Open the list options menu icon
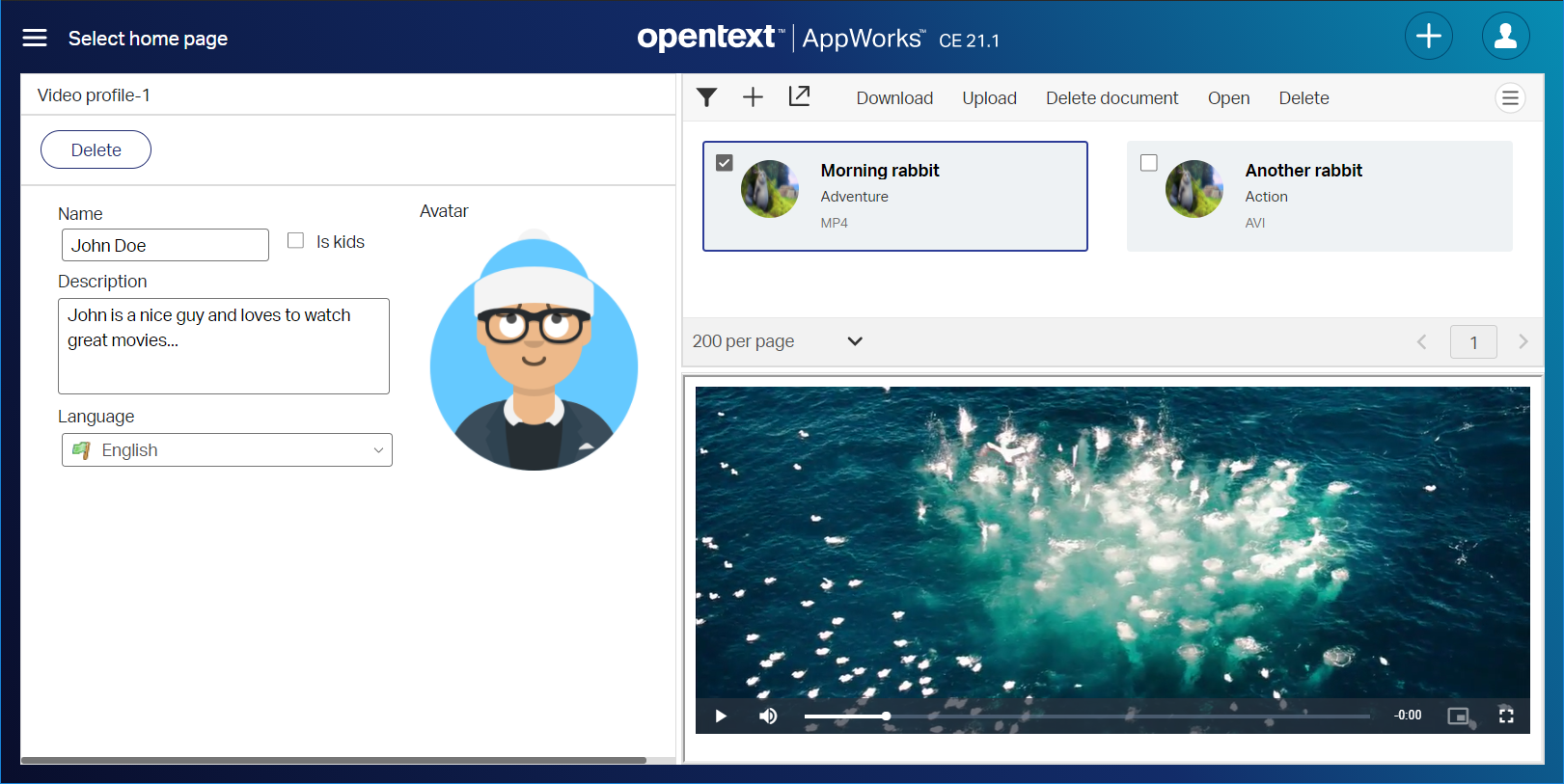Viewport: 1564px width, 784px height. click(1510, 98)
